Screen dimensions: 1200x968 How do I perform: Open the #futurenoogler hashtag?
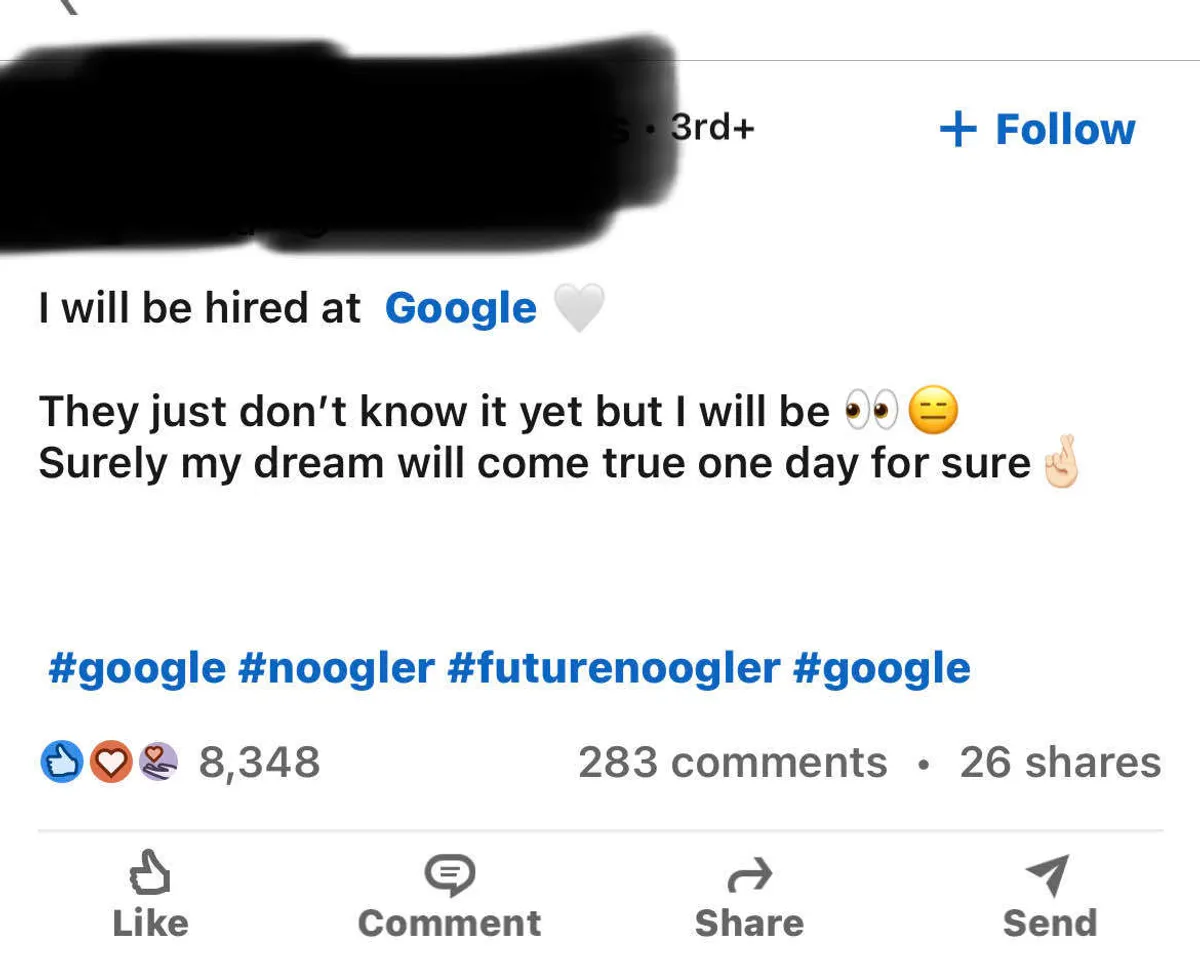[613, 668]
